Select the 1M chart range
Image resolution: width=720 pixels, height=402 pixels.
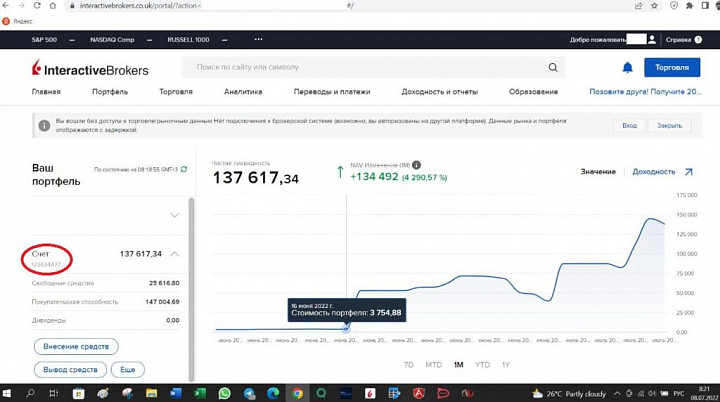click(x=458, y=365)
